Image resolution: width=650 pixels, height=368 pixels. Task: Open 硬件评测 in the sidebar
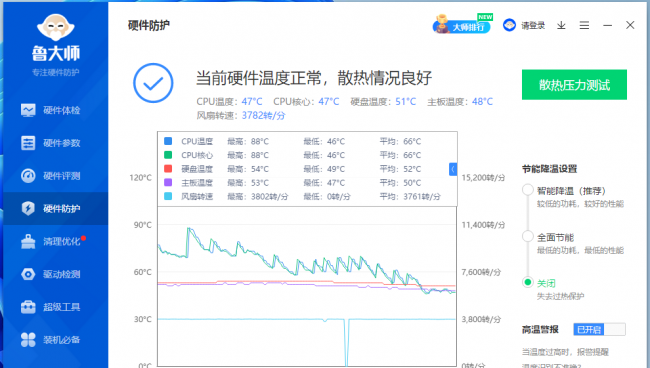pyautogui.click(x=56, y=176)
